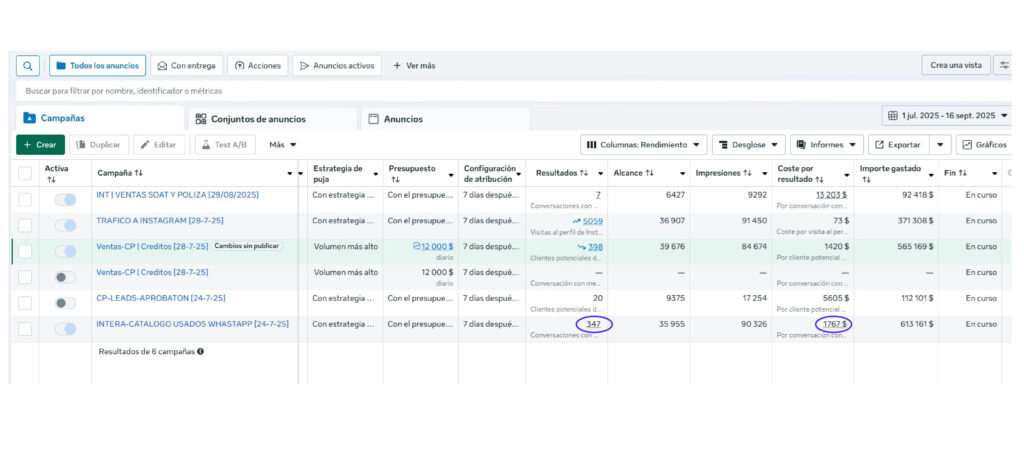The width and height of the screenshot is (1024, 466).
Task: Click the Exportar button
Action: pyautogui.click(x=897, y=144)
